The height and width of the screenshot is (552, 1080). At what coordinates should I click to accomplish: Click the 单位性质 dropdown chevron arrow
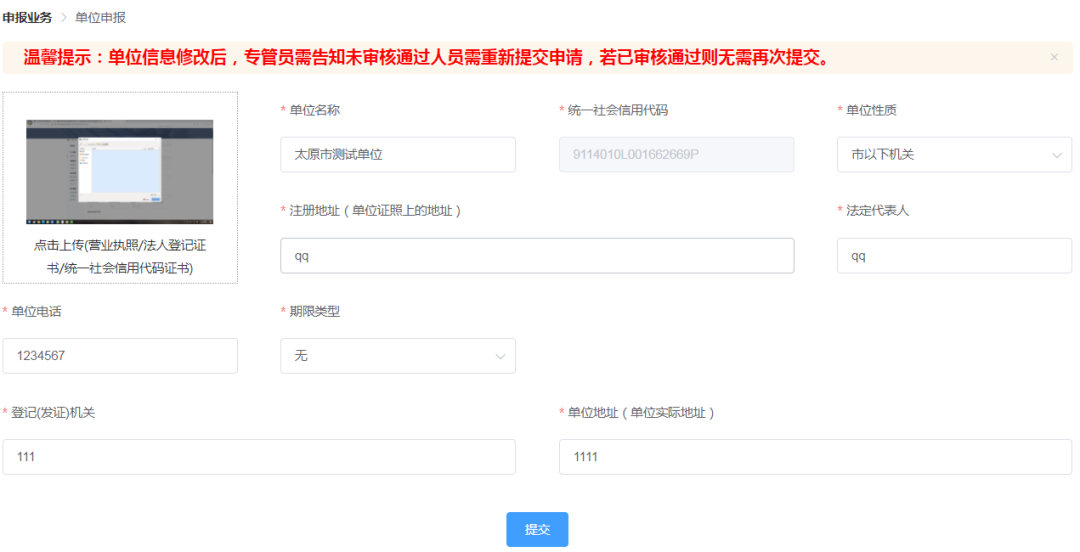[1057, 155]
